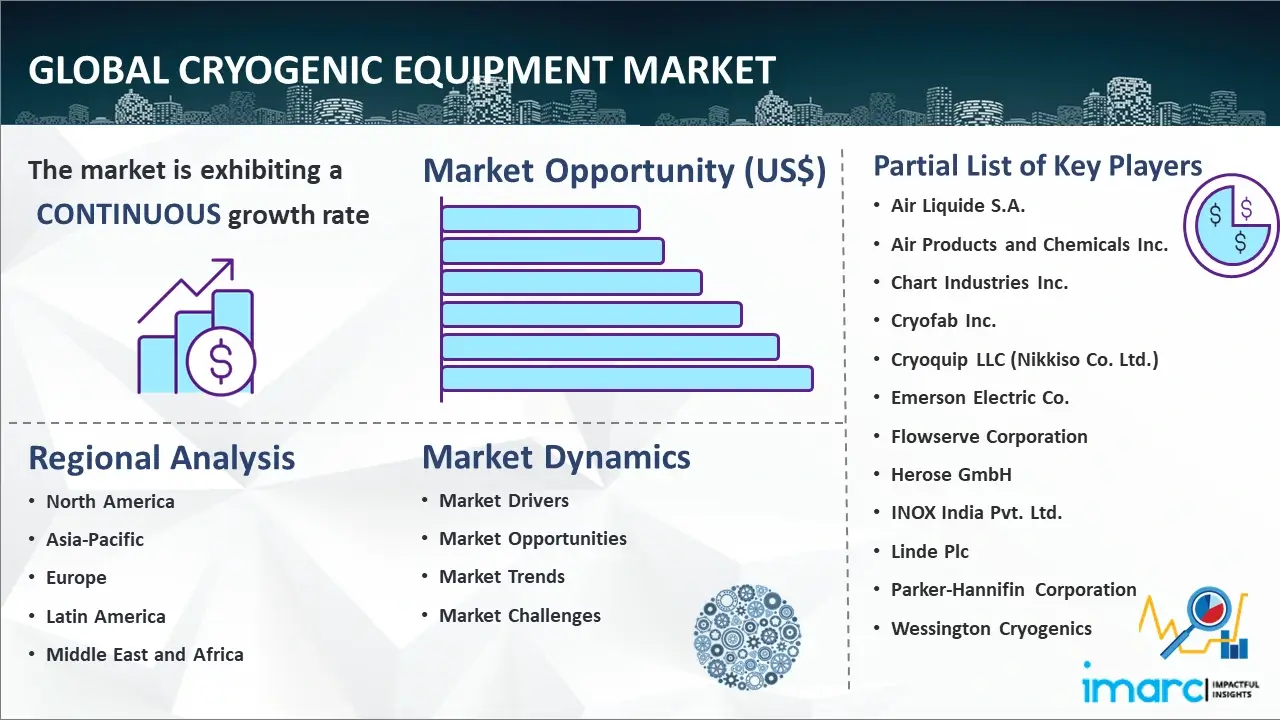Click Chart Industries Inc. entry
Viewport: 1280px width, 720px height.
979,283
